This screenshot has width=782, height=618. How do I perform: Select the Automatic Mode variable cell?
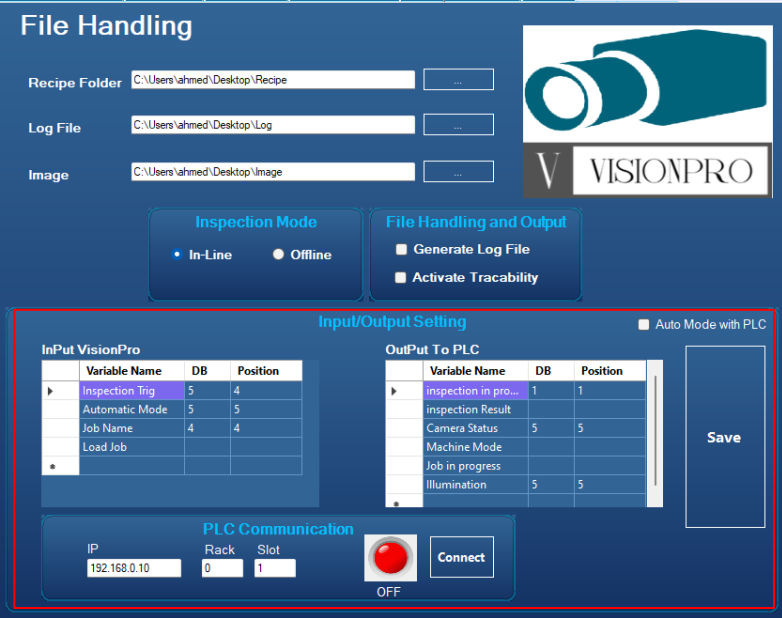pos(132,410)
